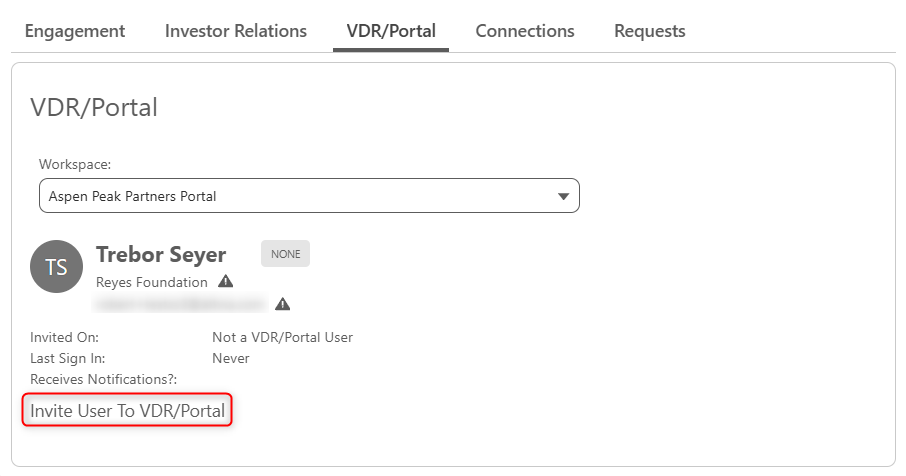
Task: Click the Reyes Foundation organization name
Action: pyautogui.click(x=151, y=282)
